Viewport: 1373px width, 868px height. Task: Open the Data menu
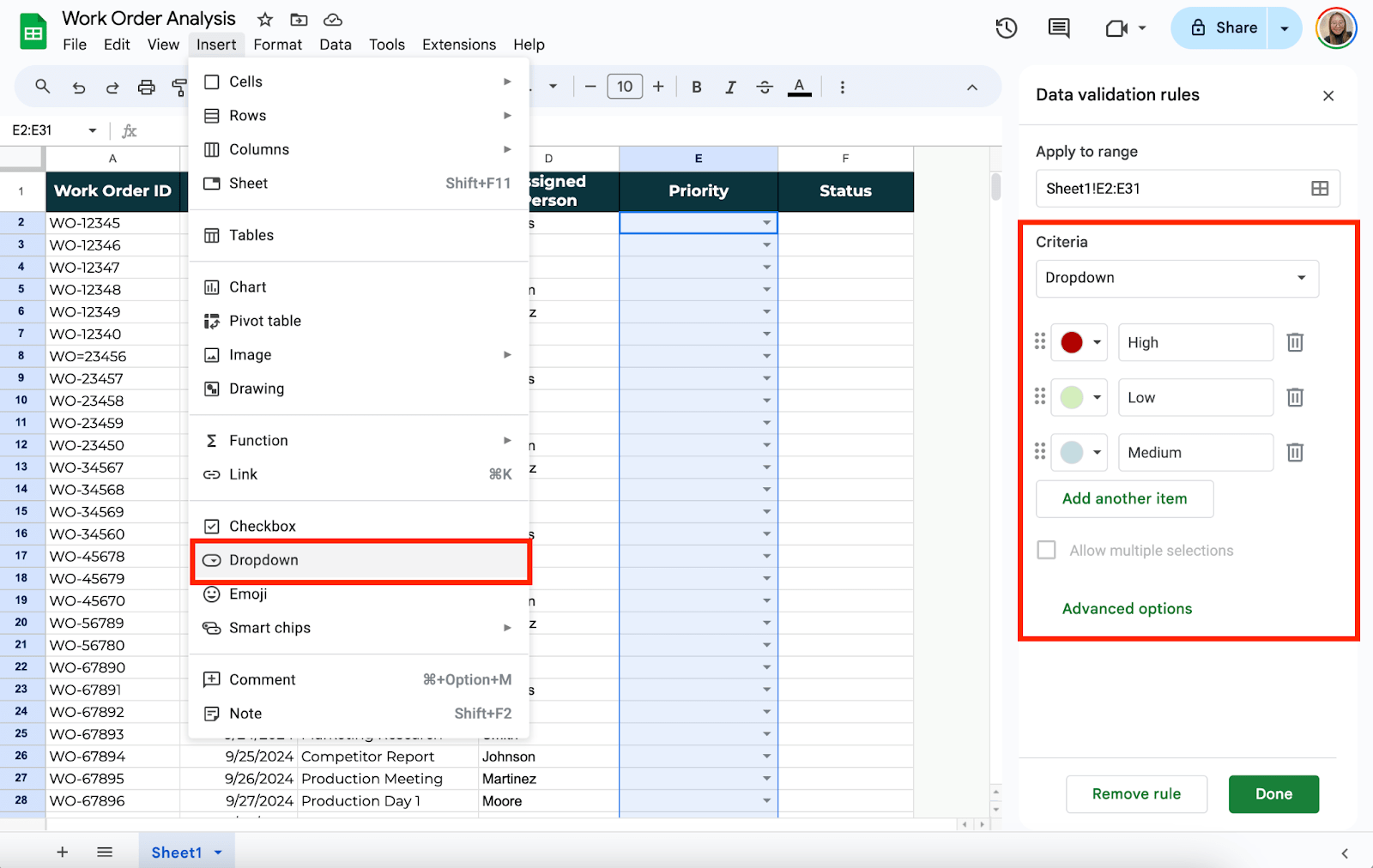point(335,45)
